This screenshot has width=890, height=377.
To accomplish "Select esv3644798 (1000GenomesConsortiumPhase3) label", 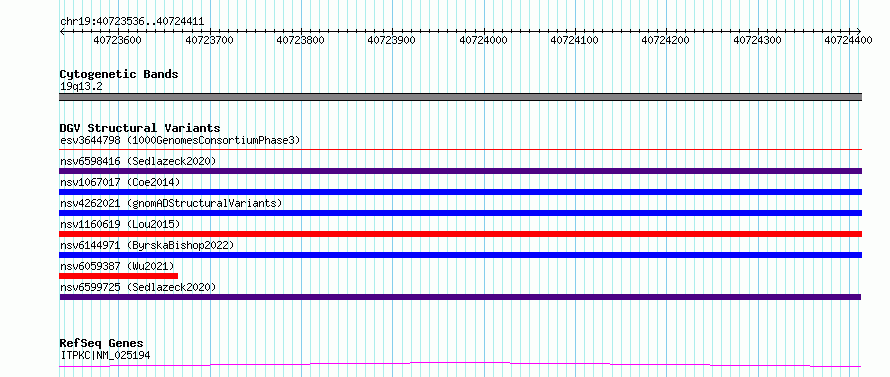I will pos(180,140).
